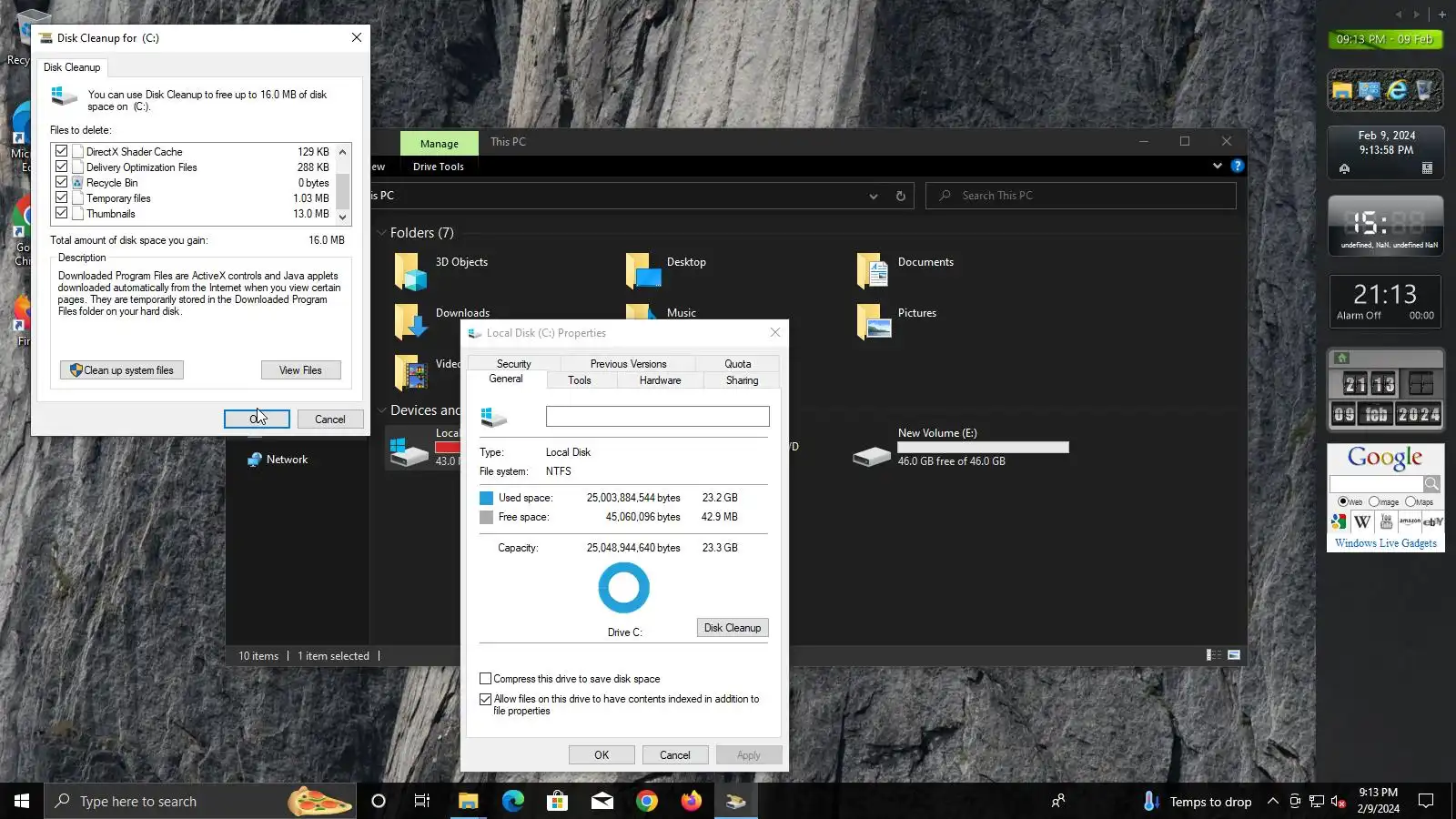Open Microsoft Store from the taskbar
Image resolution: width=1456 pixels, height=819 pixels.
557,801
